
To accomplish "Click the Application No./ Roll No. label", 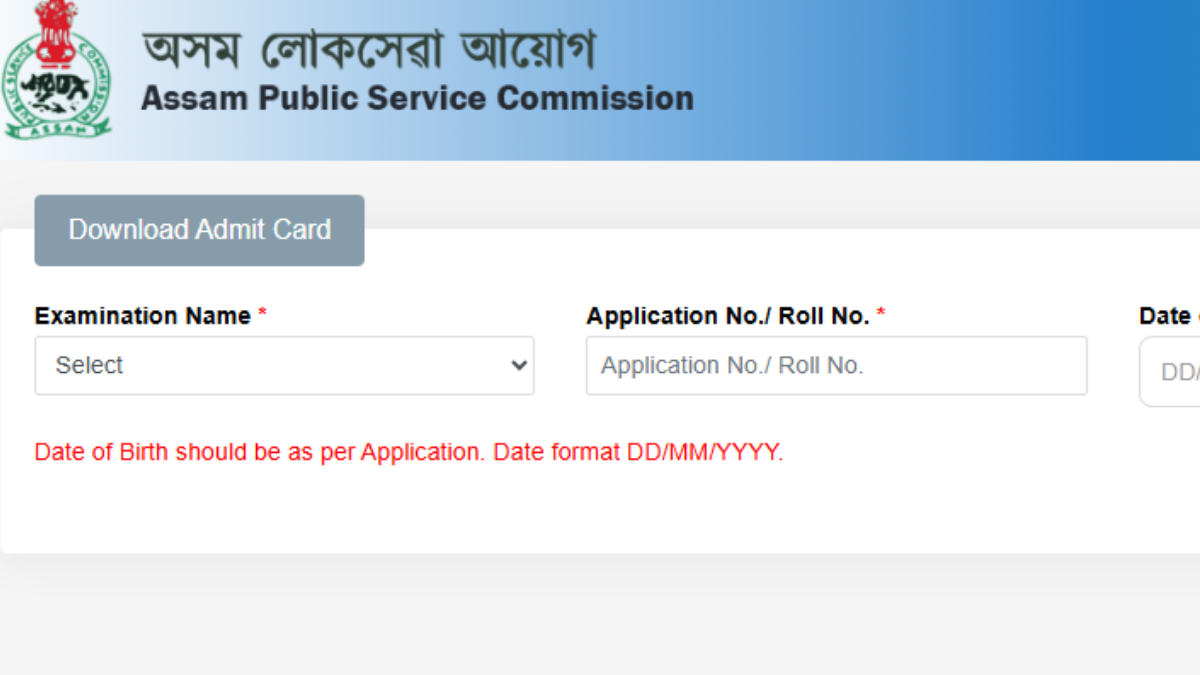I will pyautogui.click(x=727, y=316).
